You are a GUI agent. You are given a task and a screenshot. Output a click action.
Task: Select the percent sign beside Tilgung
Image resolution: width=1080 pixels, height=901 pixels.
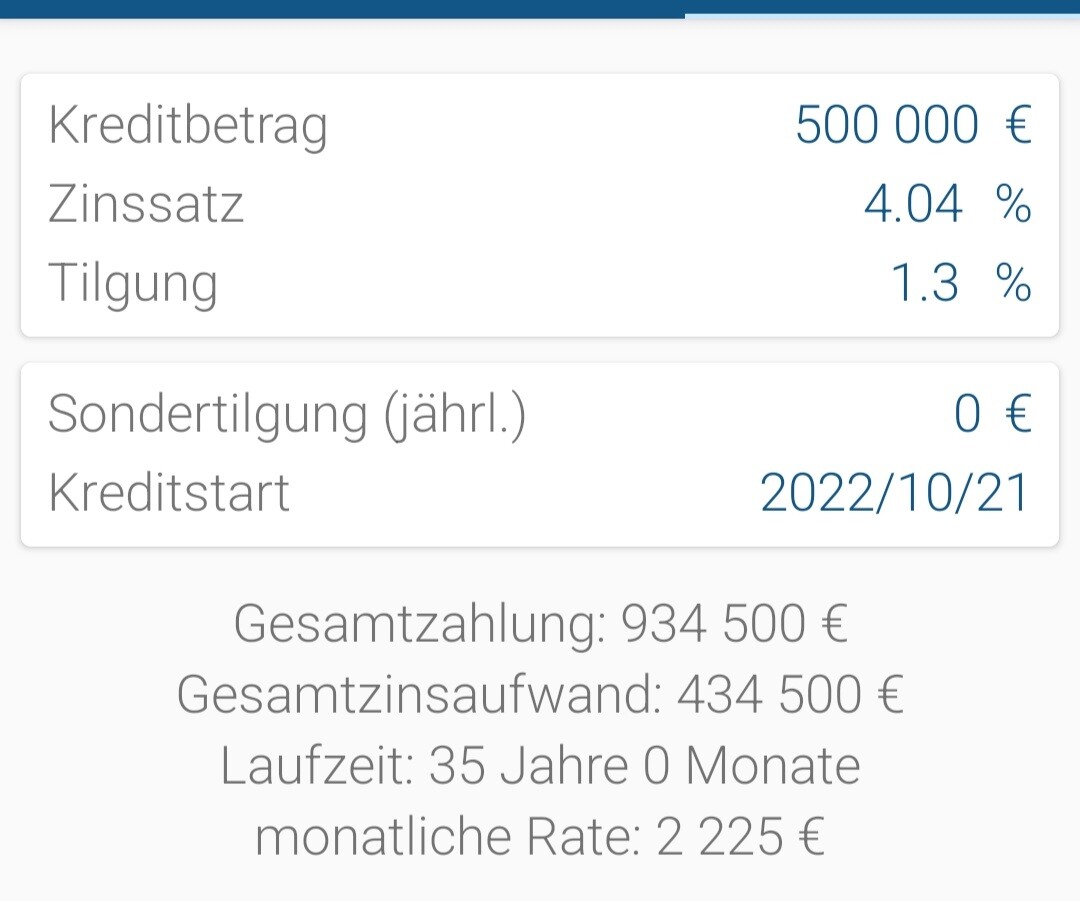click(x=1013, y=285)
